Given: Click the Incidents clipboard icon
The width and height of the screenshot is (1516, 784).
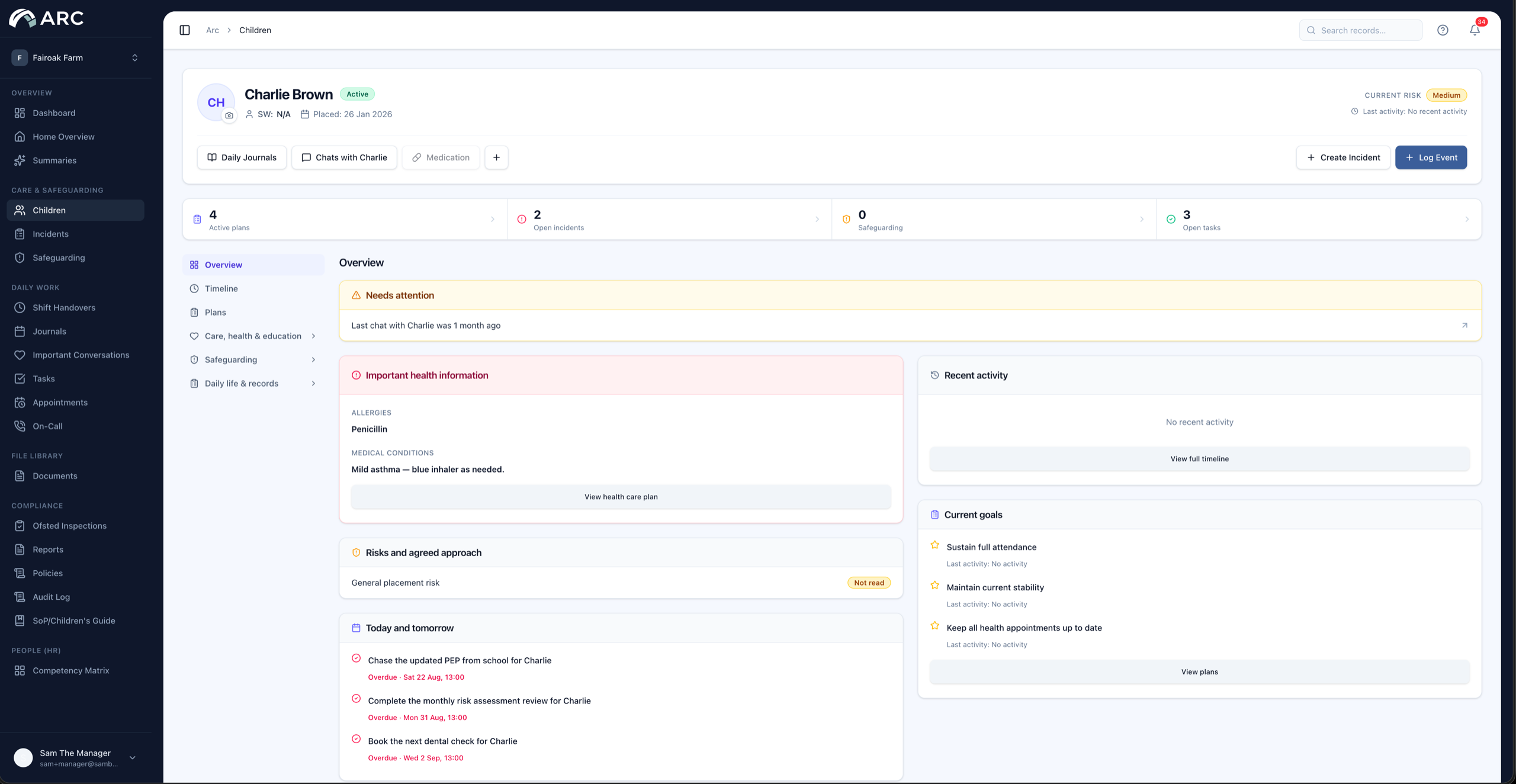Looking at the screenshot, I should pyautogui.click(x=20, y=234).
